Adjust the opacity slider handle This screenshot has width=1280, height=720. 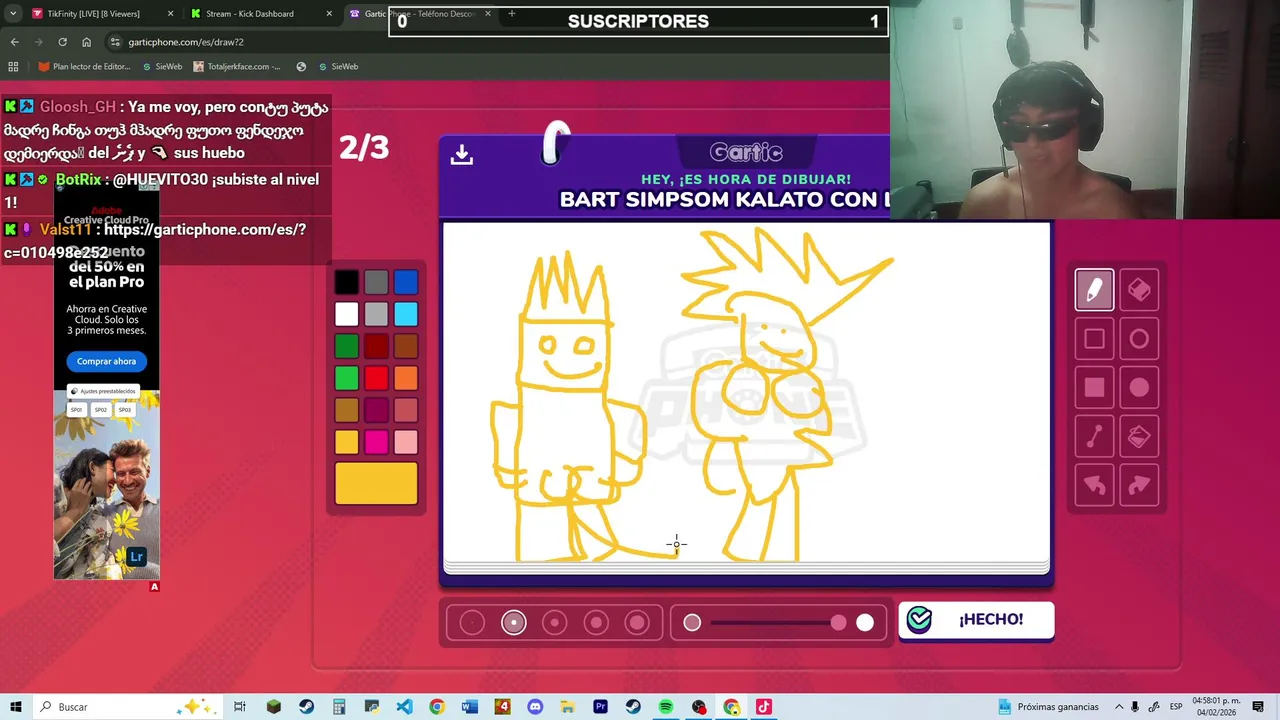[838, 623]
